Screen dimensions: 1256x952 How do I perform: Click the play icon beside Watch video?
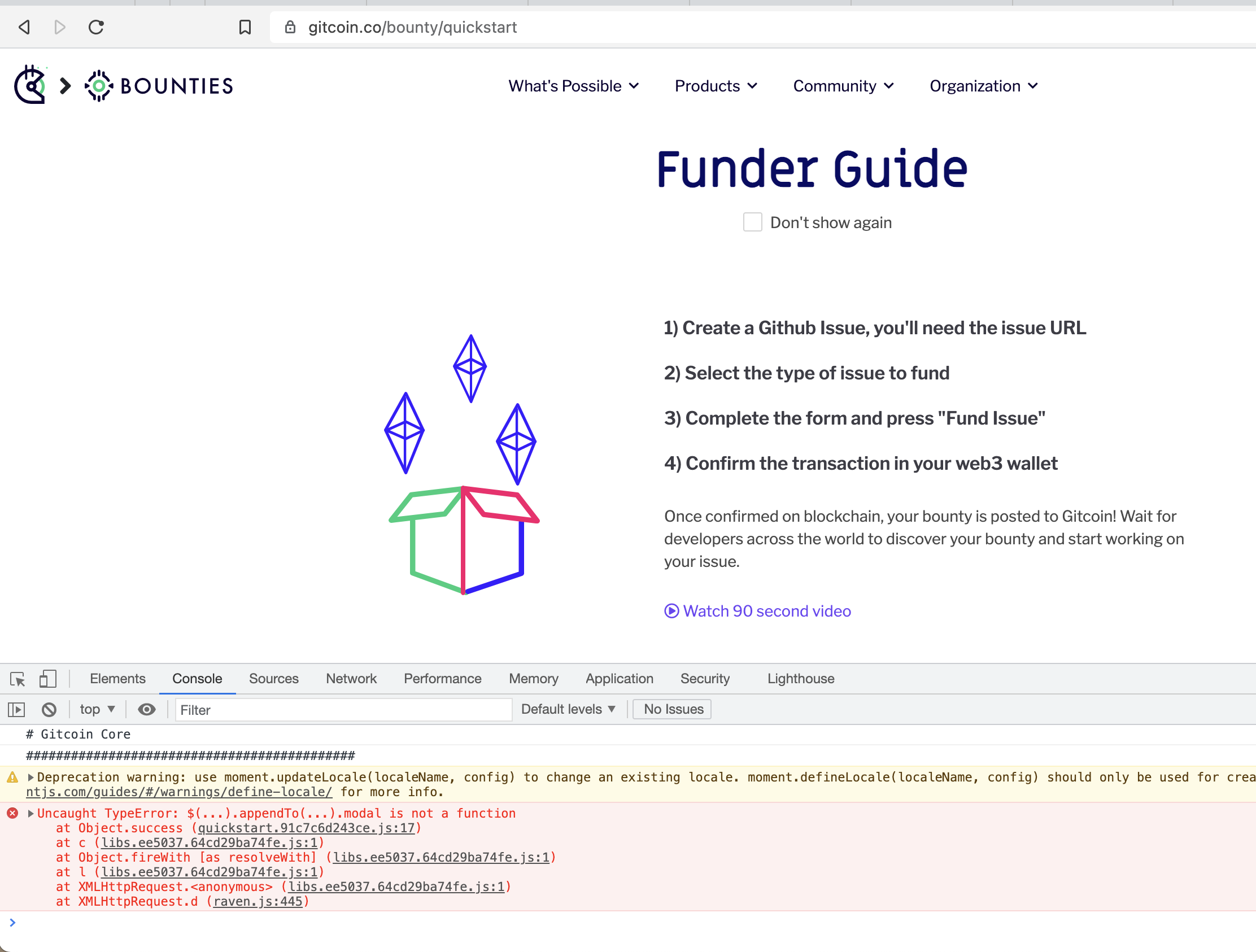671,611
